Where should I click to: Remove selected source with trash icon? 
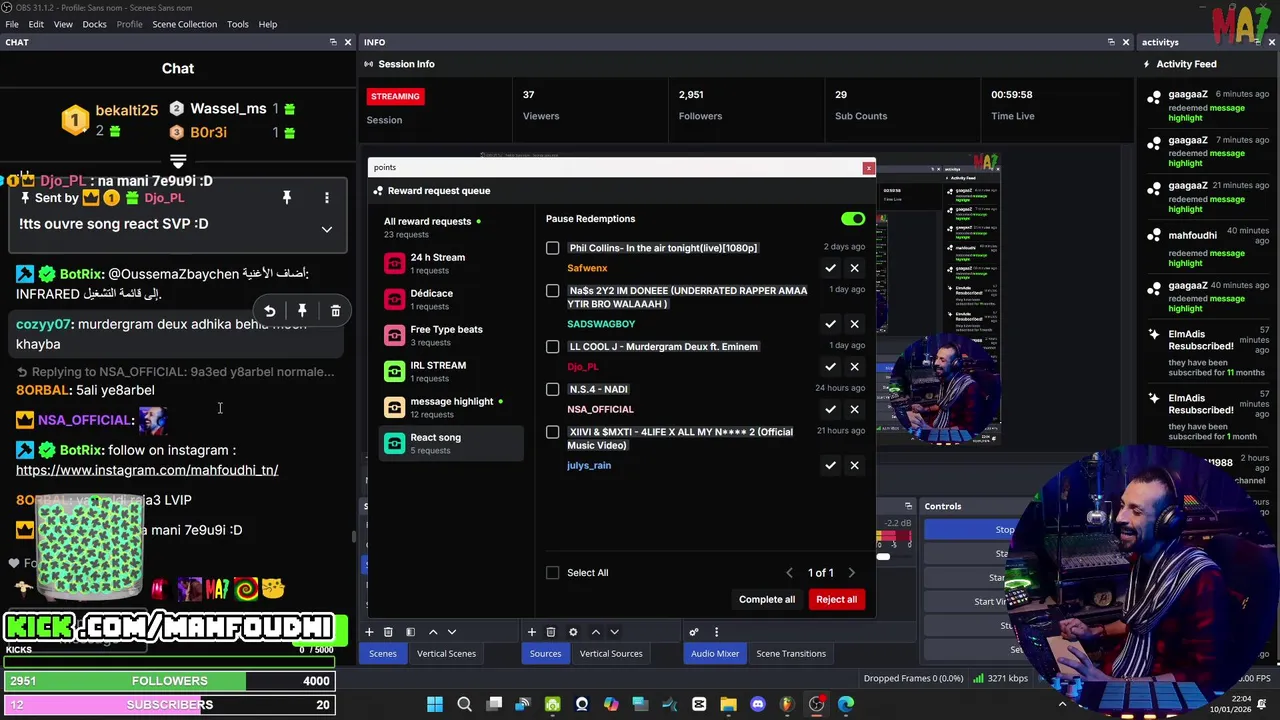[550, 632]
